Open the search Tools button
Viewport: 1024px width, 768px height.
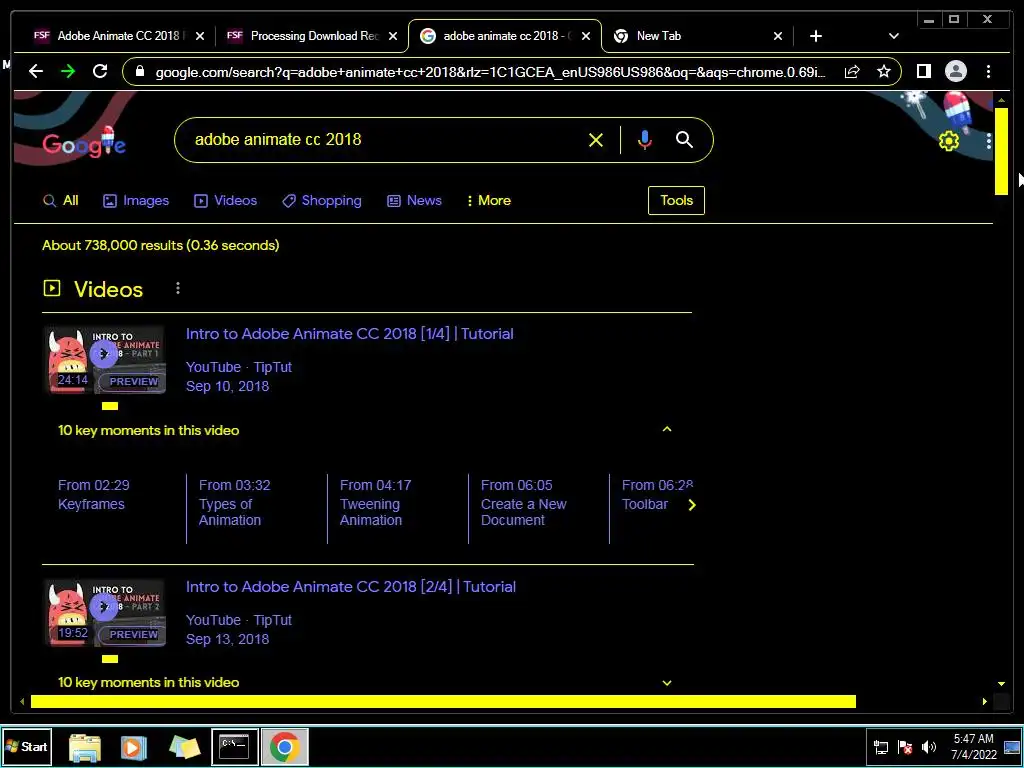point(676,200)
